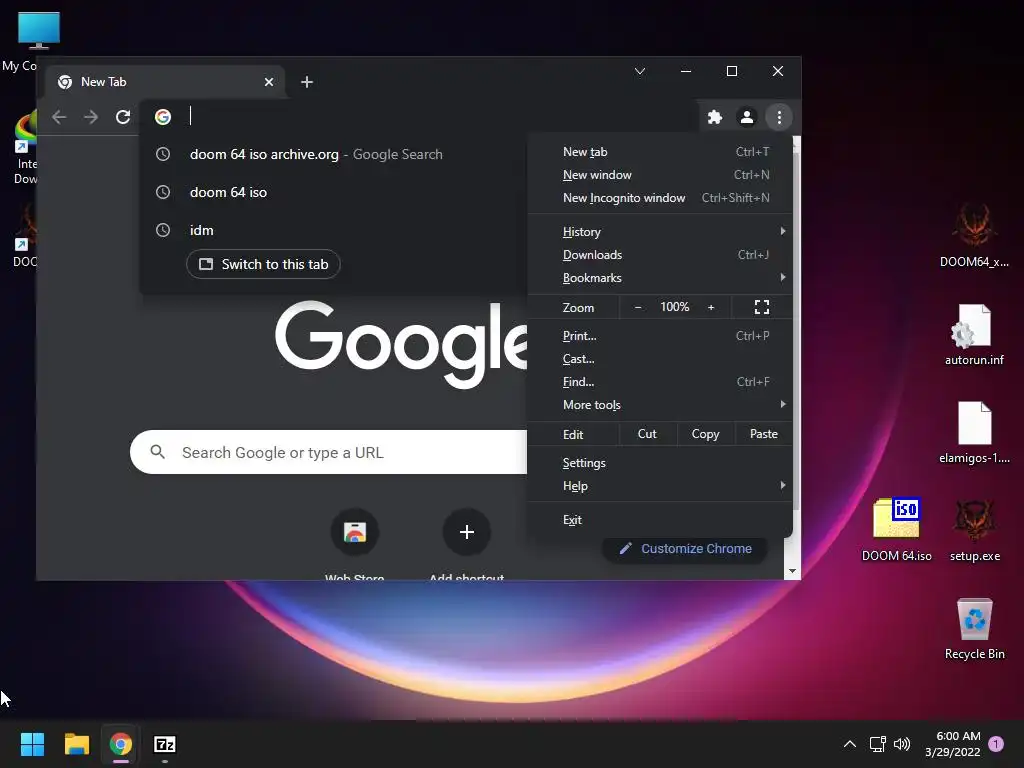Click fullscreen icon in Zoom row
The image size is (1024, 768).
click(x=761, y=307)
